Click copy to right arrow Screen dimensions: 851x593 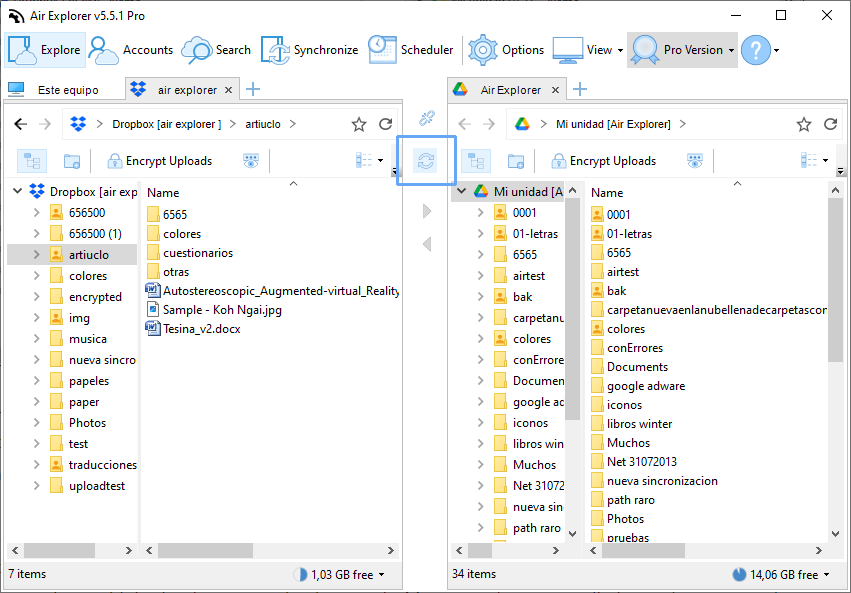pos(427,211)
